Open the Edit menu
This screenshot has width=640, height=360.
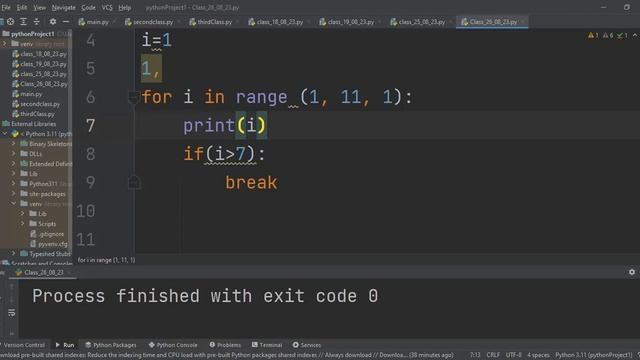(x=22, y=7)
